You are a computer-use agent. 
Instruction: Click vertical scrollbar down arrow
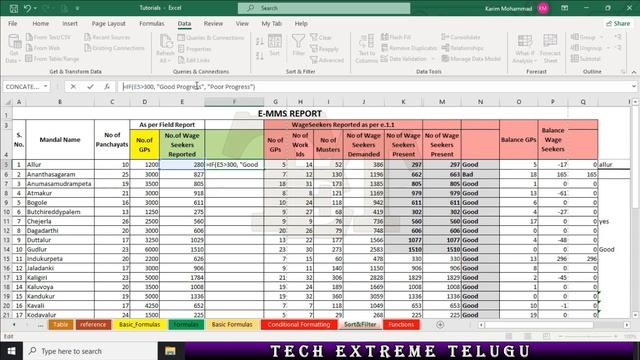[x=635, y=315]
